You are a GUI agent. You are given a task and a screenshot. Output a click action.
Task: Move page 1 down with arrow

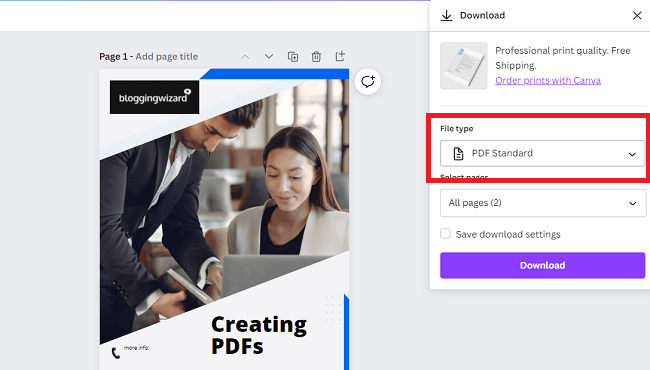click(x=269, y=56)
